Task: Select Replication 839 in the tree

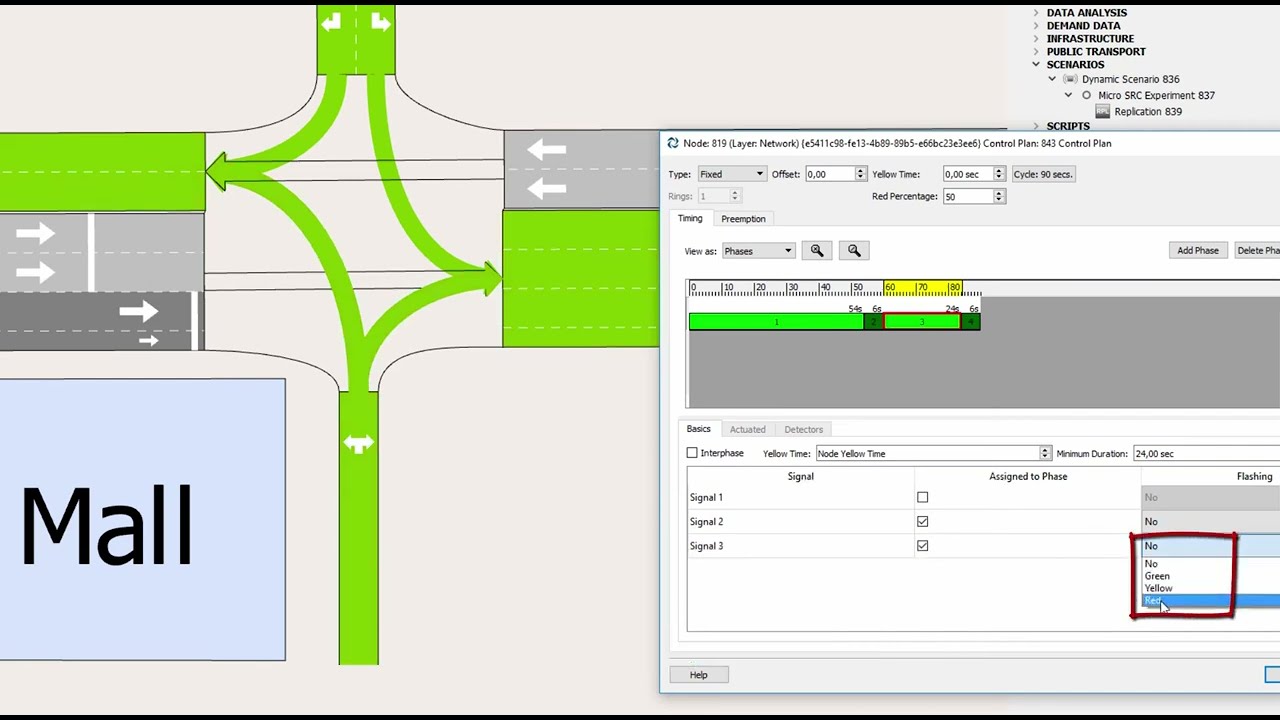Action: 1148,112
